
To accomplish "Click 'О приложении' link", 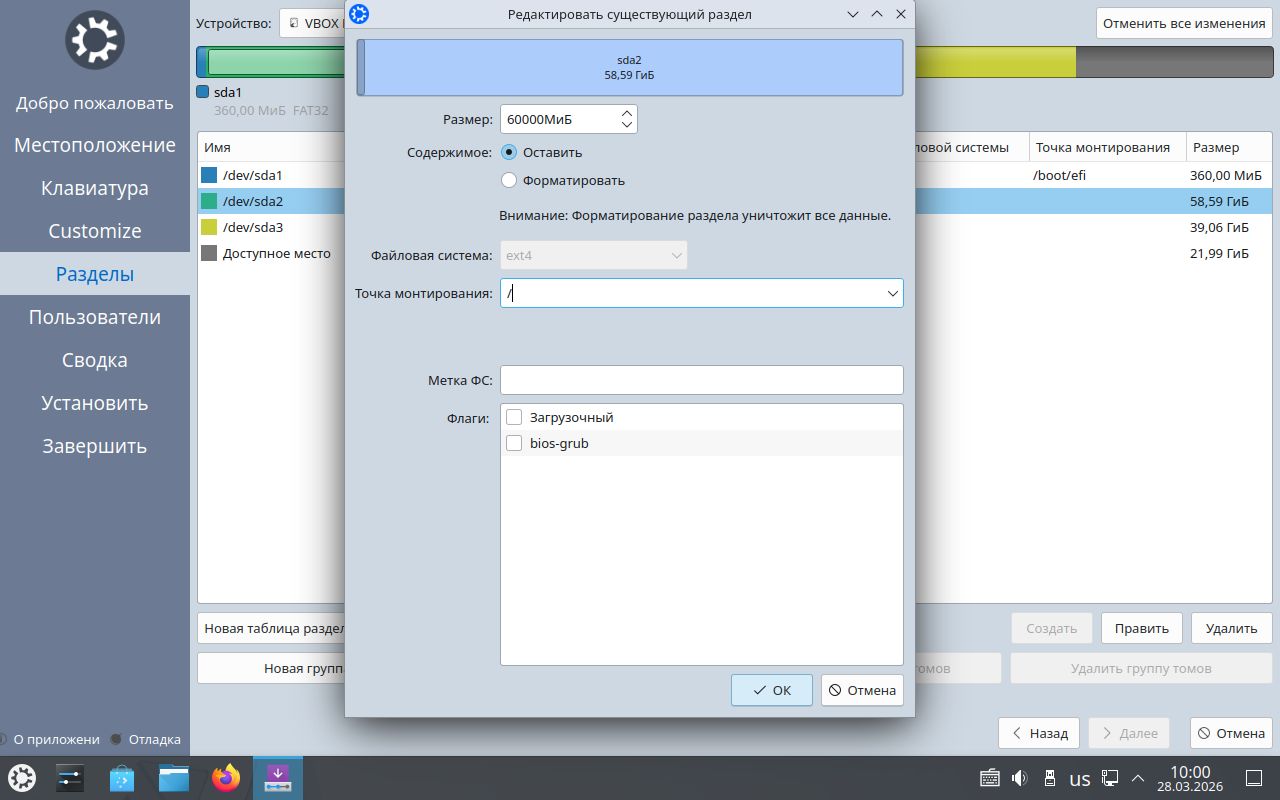I will [50, 739].
